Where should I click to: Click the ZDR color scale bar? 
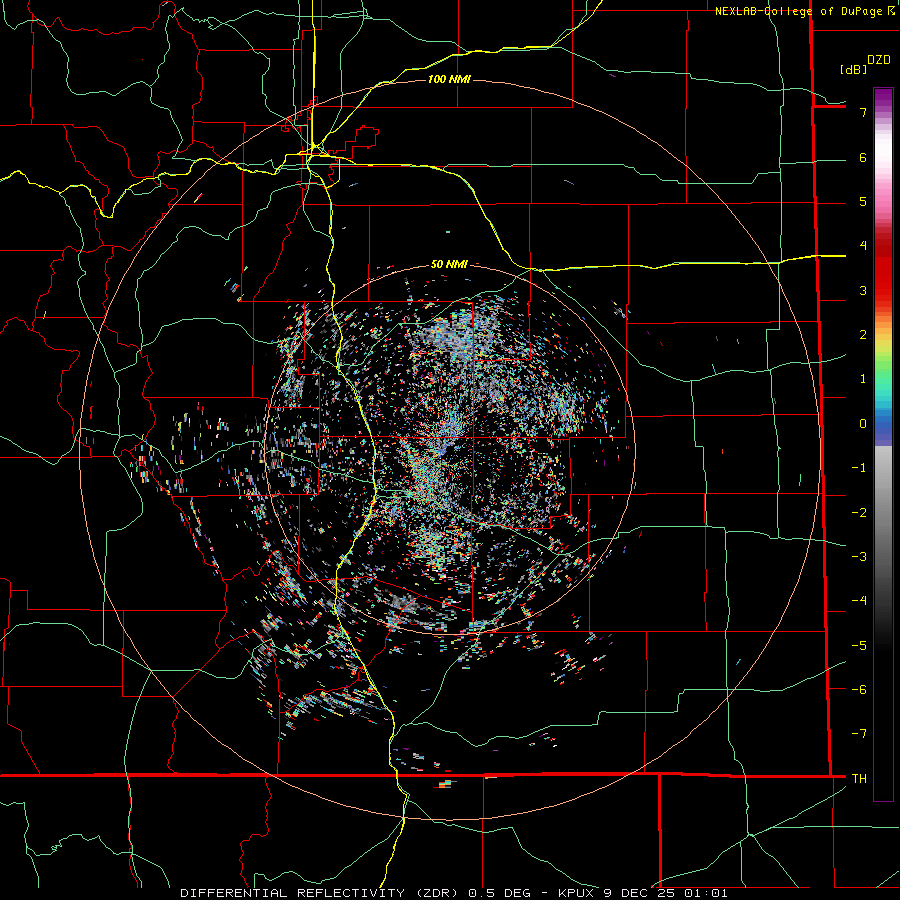pyautogui.click(x=883, y=444)
